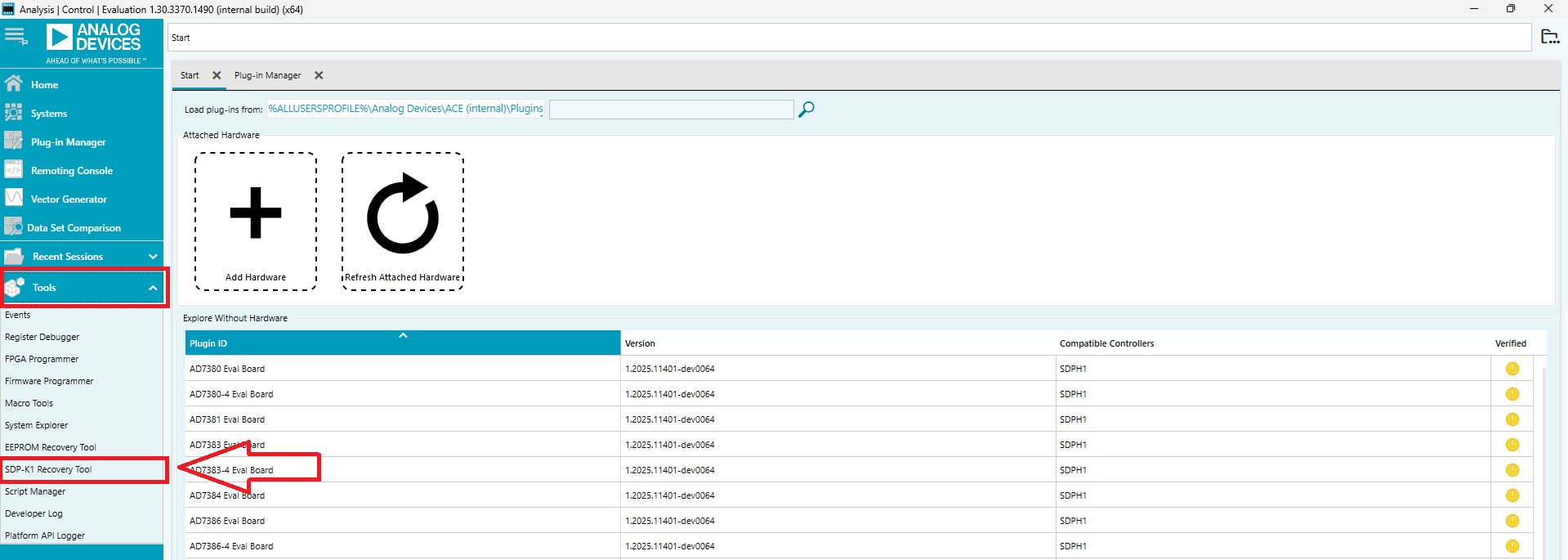Sort by Plugin ID column arrow
Viewport: 1568px width, 560px height.
tap(403, 335)
